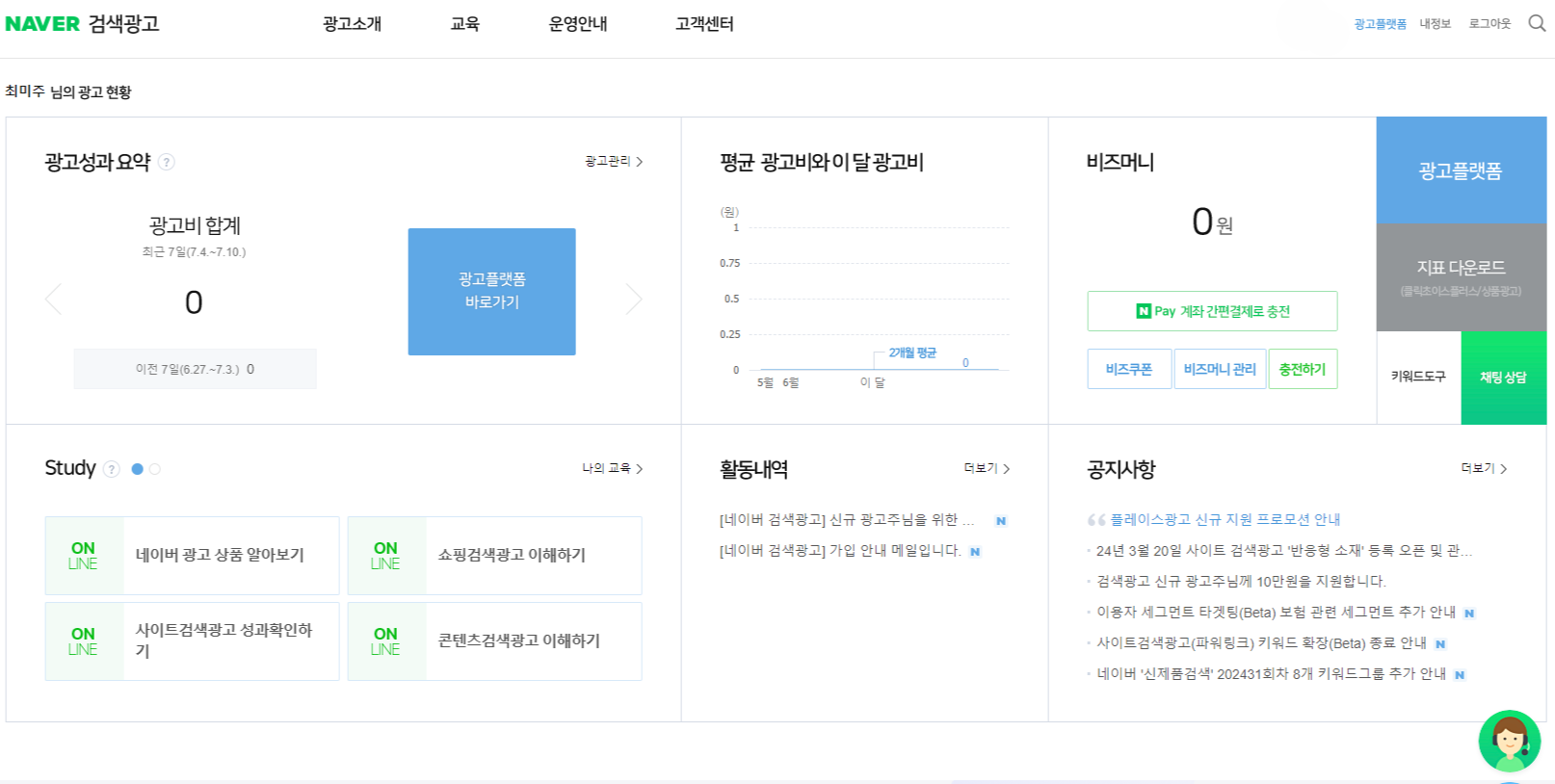Open 신규 광고주님께 10만원 지원 notice
The height and width of the screenshot is (784, 1555).
coord(1241,582)
